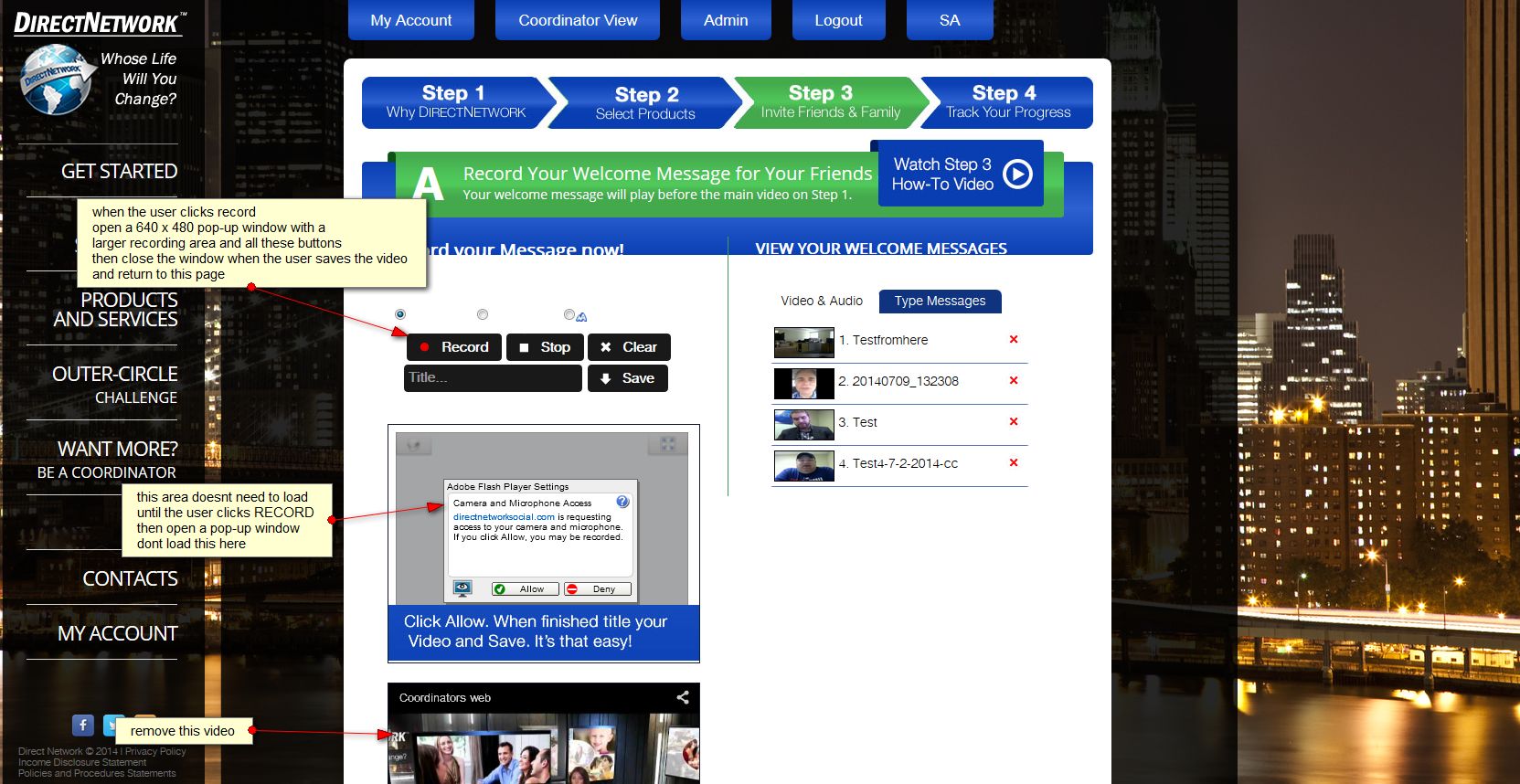Click the Clear button
The height and width of the screenshot is (784, 1520).
(x=629, y=347)
